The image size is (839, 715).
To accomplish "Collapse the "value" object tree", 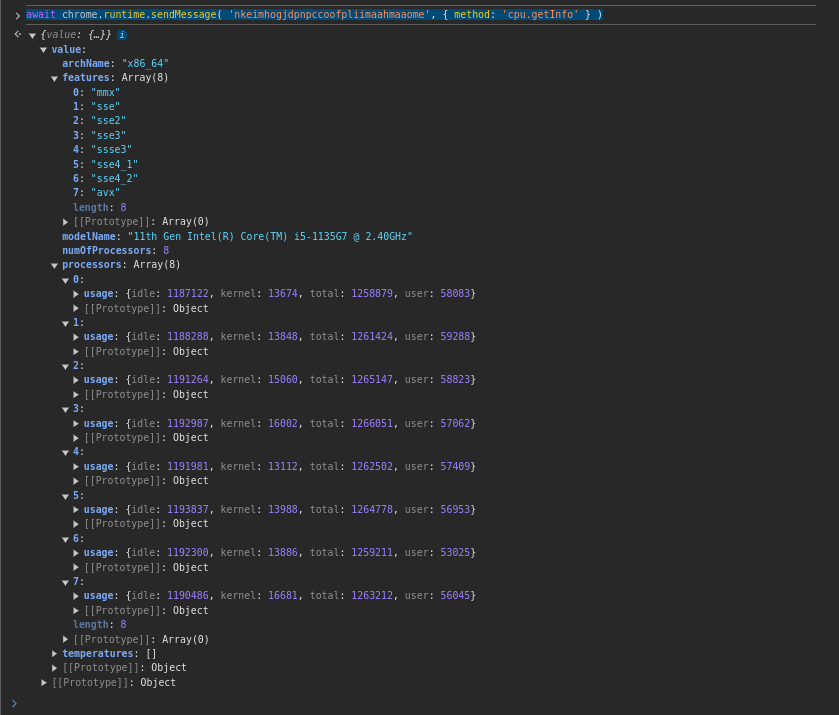I will [43, 49].
